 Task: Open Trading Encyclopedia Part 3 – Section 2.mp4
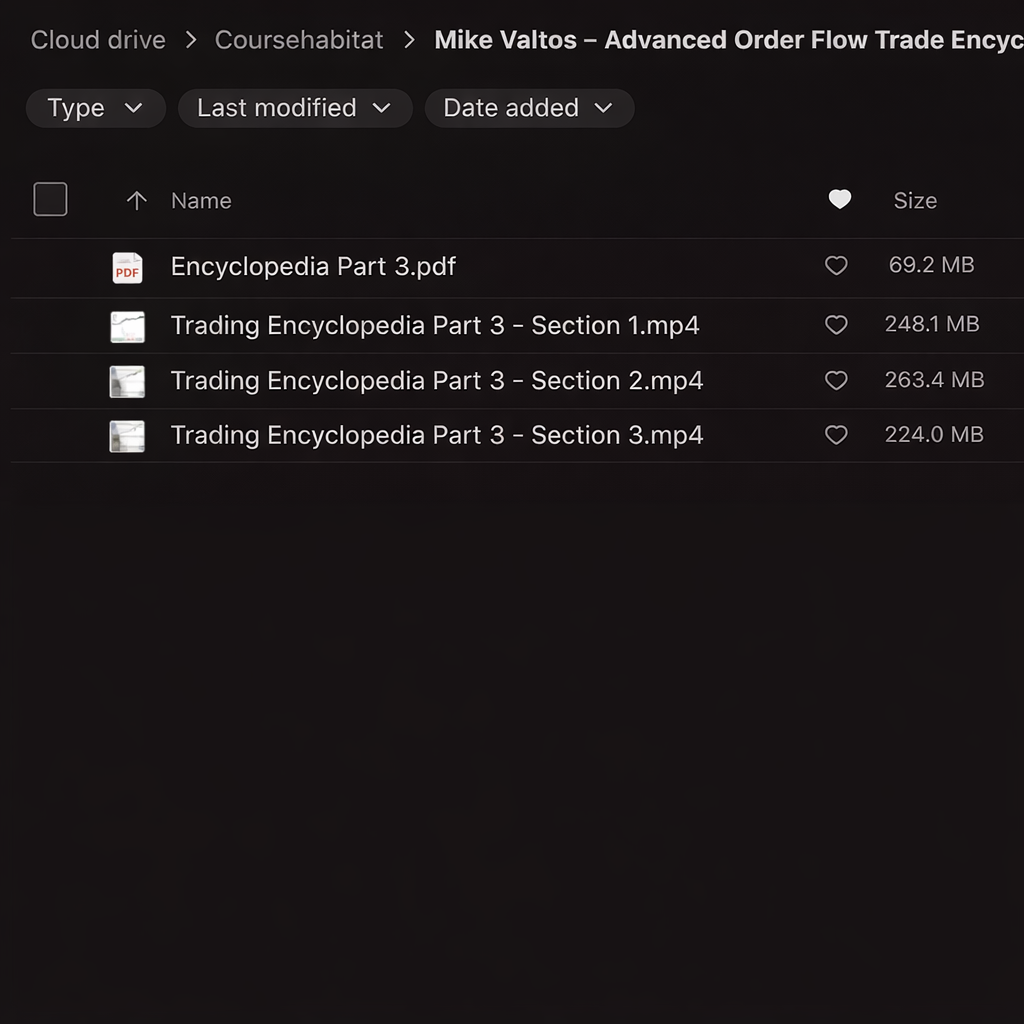pyautogui.click(x=437, y=381)
